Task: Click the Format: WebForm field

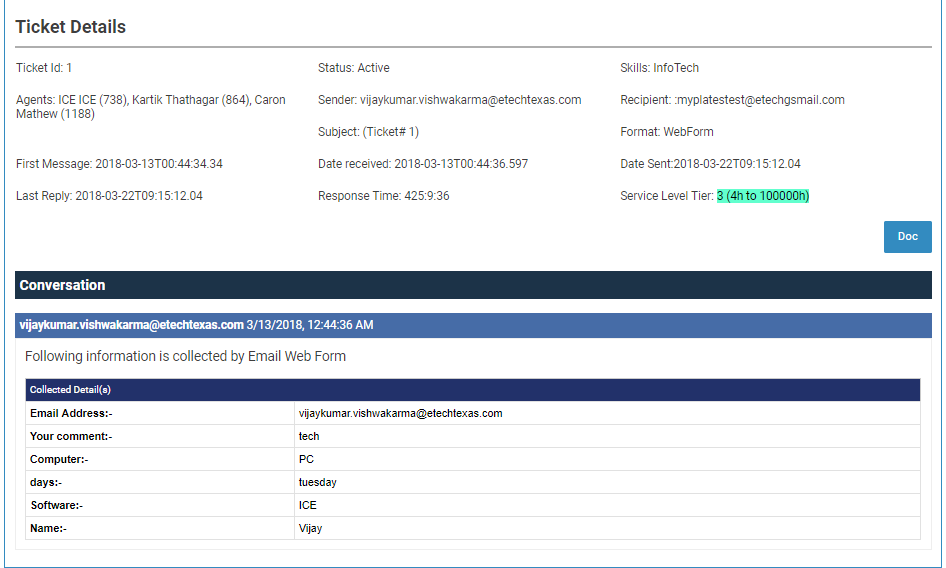Action: (x=666, y=132)
